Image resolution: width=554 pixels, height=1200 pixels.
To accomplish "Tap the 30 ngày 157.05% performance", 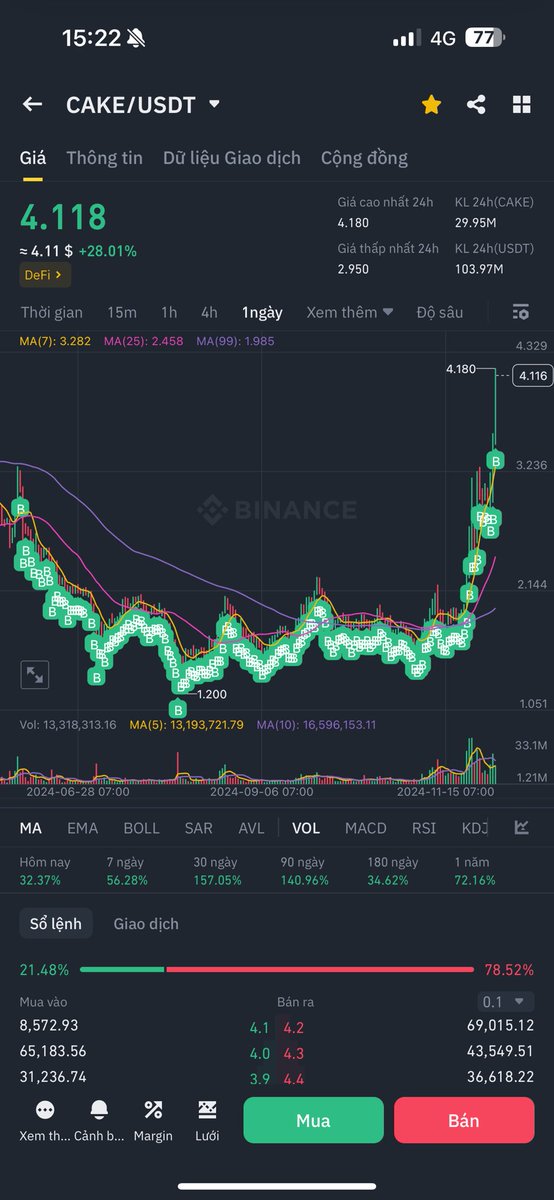I will point(217,871).
